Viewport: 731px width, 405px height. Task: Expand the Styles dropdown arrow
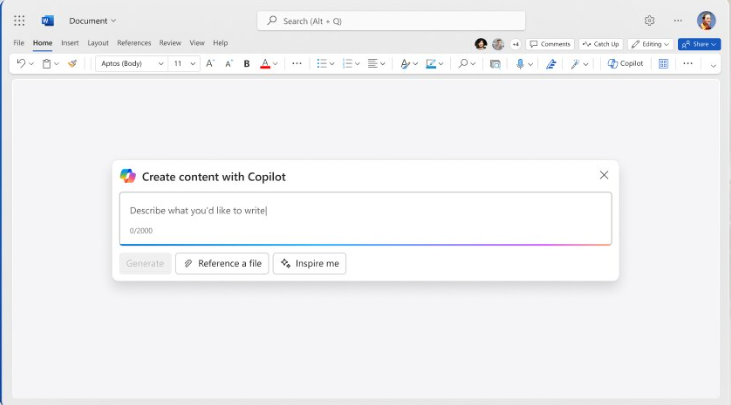click(x=415, y=64)
